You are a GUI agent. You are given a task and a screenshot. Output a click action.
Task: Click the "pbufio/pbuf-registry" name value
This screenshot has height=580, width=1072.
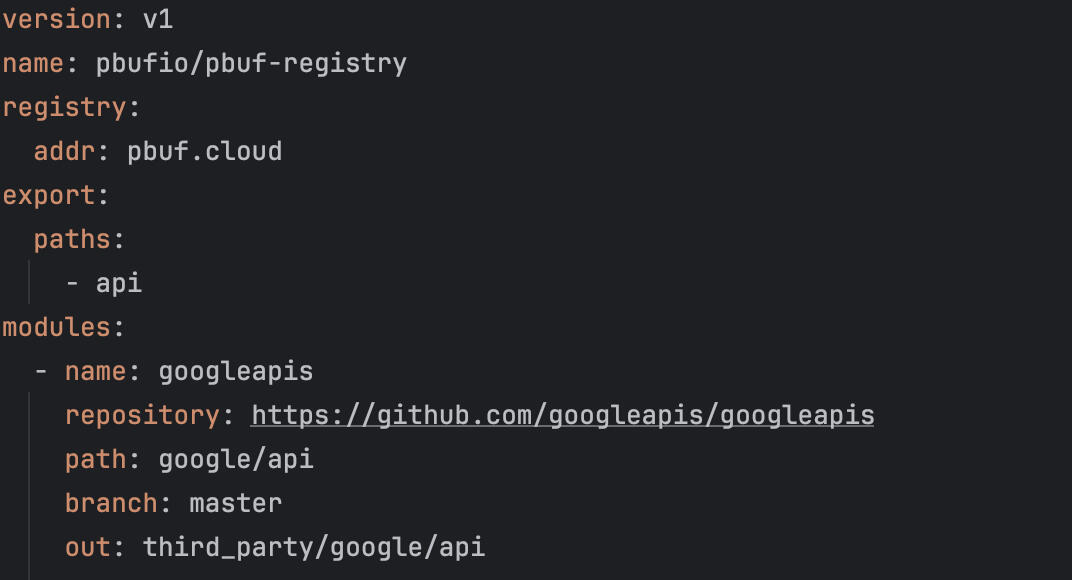251,63
